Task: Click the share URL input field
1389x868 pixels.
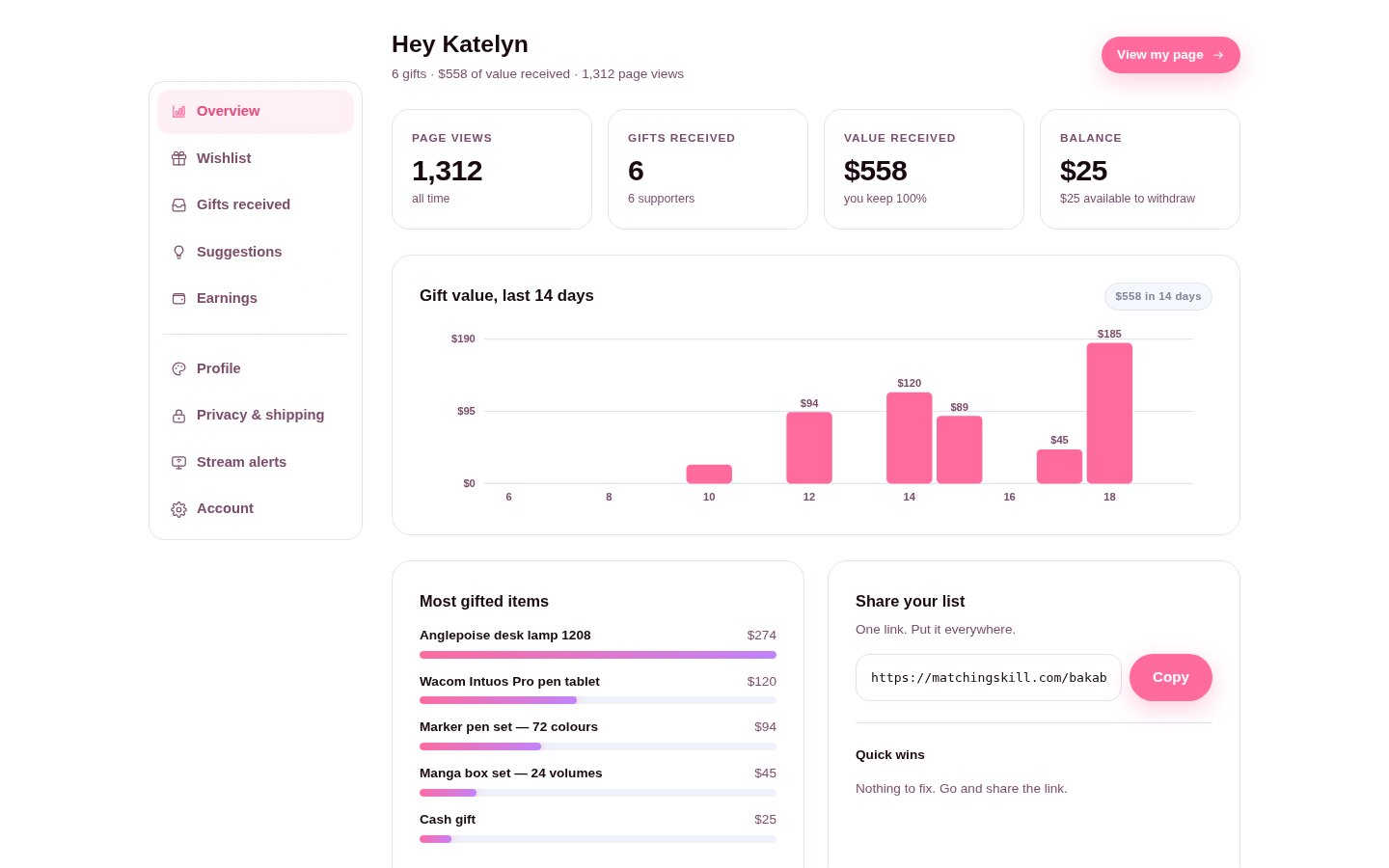Action: click(x=988, y=677)
